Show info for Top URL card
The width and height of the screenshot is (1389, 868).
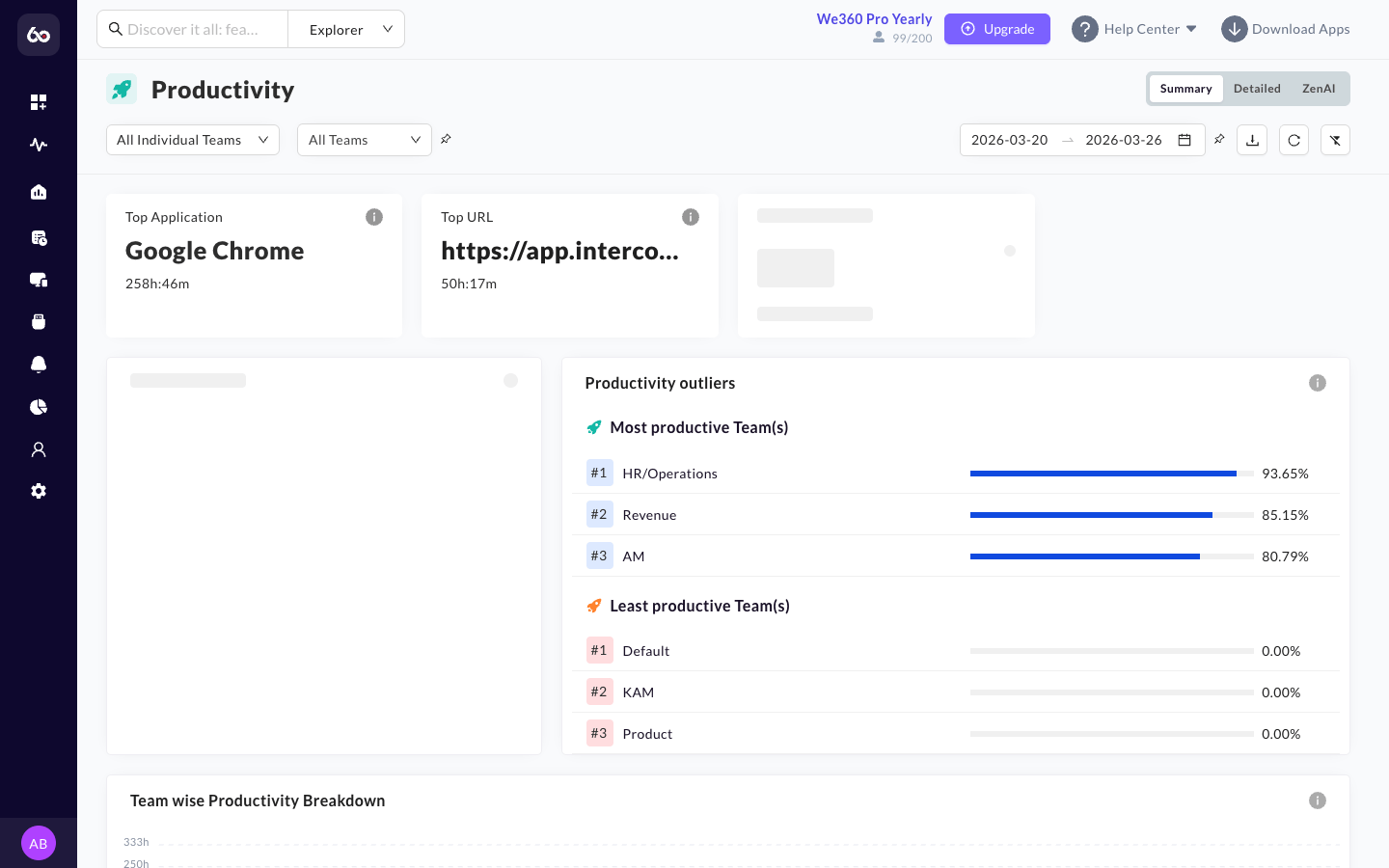coord(691,217)
